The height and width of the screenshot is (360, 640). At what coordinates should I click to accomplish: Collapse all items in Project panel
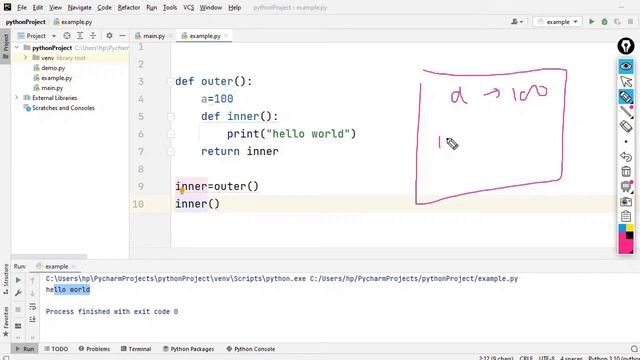pyautogui.click(x=93, y=36)
